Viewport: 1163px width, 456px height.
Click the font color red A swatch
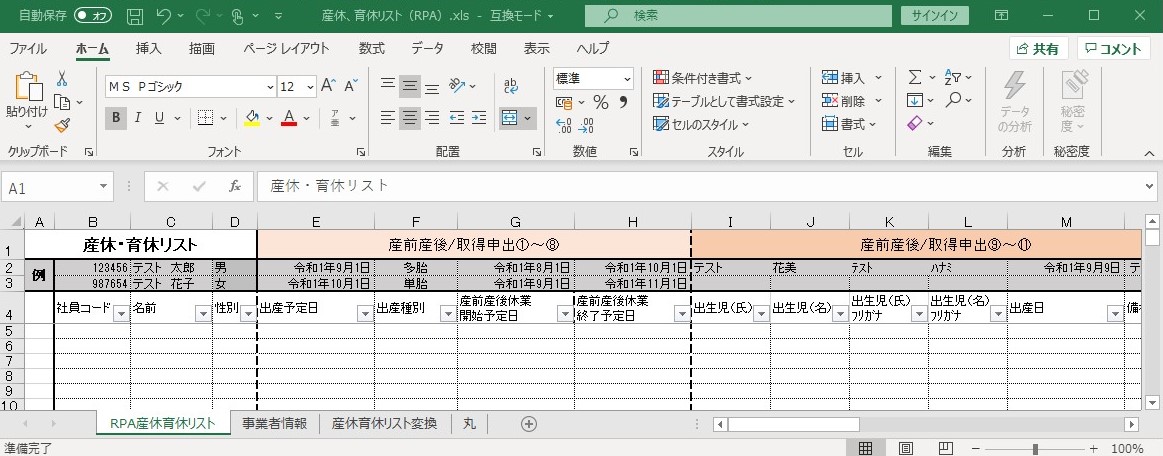coord(288,118)
